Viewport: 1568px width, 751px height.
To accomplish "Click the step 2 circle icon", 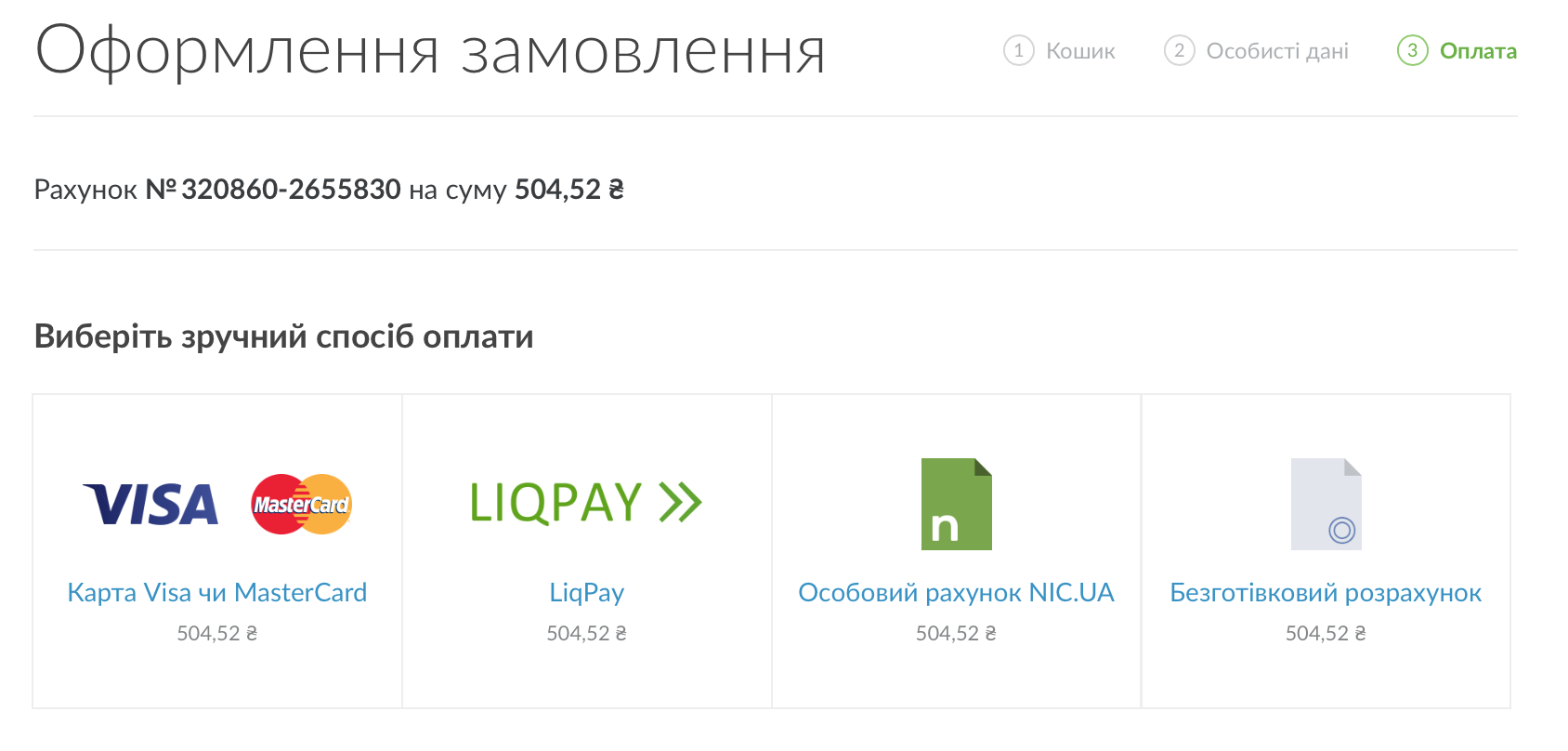I will pyautogui.click(x=1179, y=50).
